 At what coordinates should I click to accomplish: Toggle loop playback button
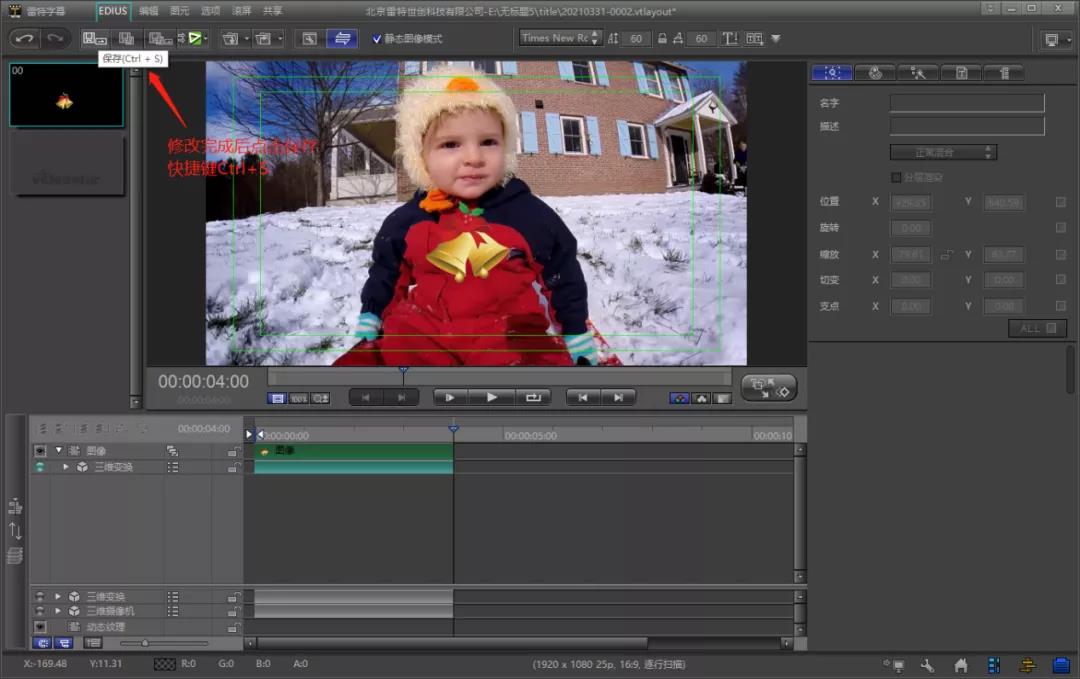coord(533,397)
